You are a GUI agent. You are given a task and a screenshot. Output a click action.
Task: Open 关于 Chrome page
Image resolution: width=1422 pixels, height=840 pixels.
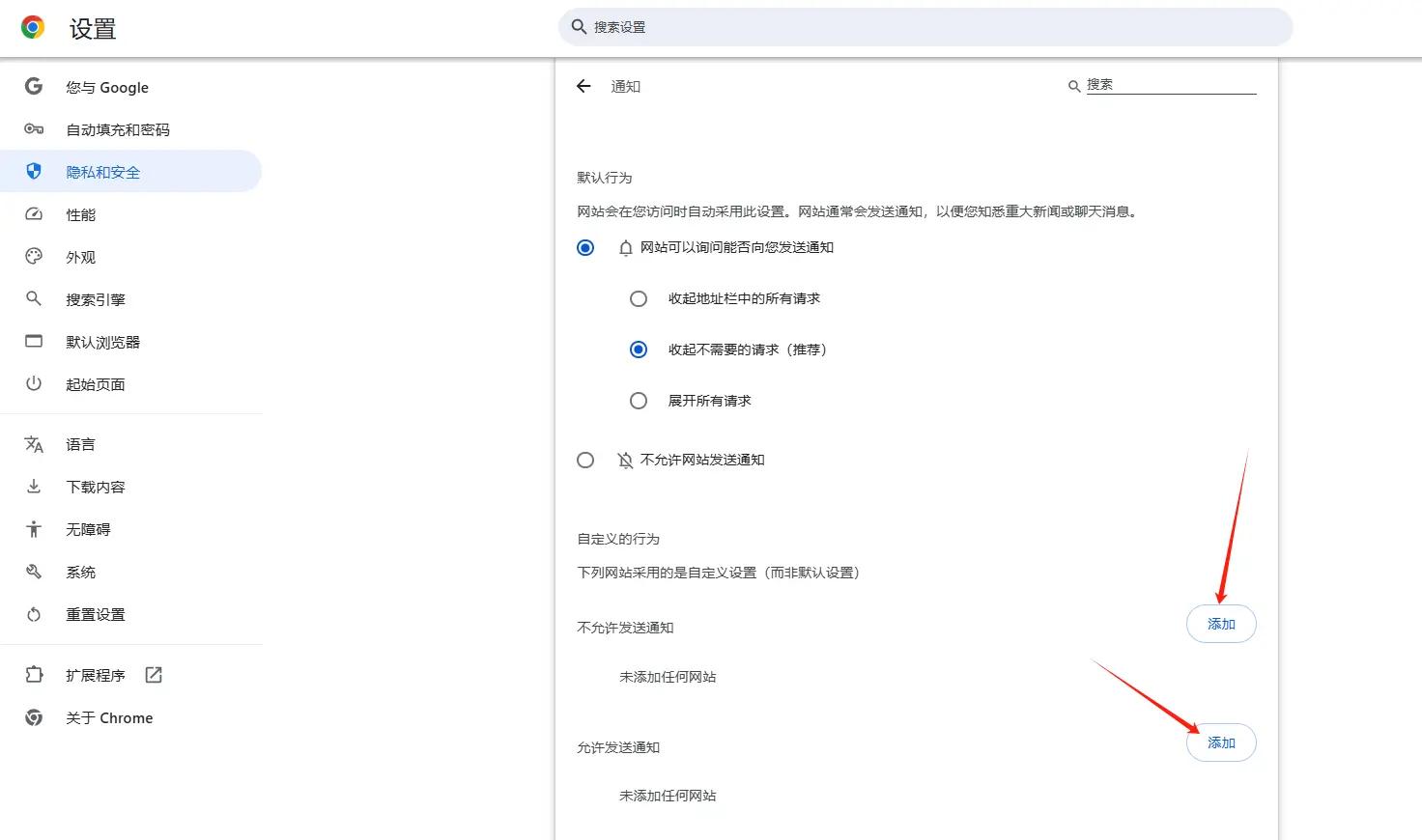pyautogui.click(x=131, y=717)
